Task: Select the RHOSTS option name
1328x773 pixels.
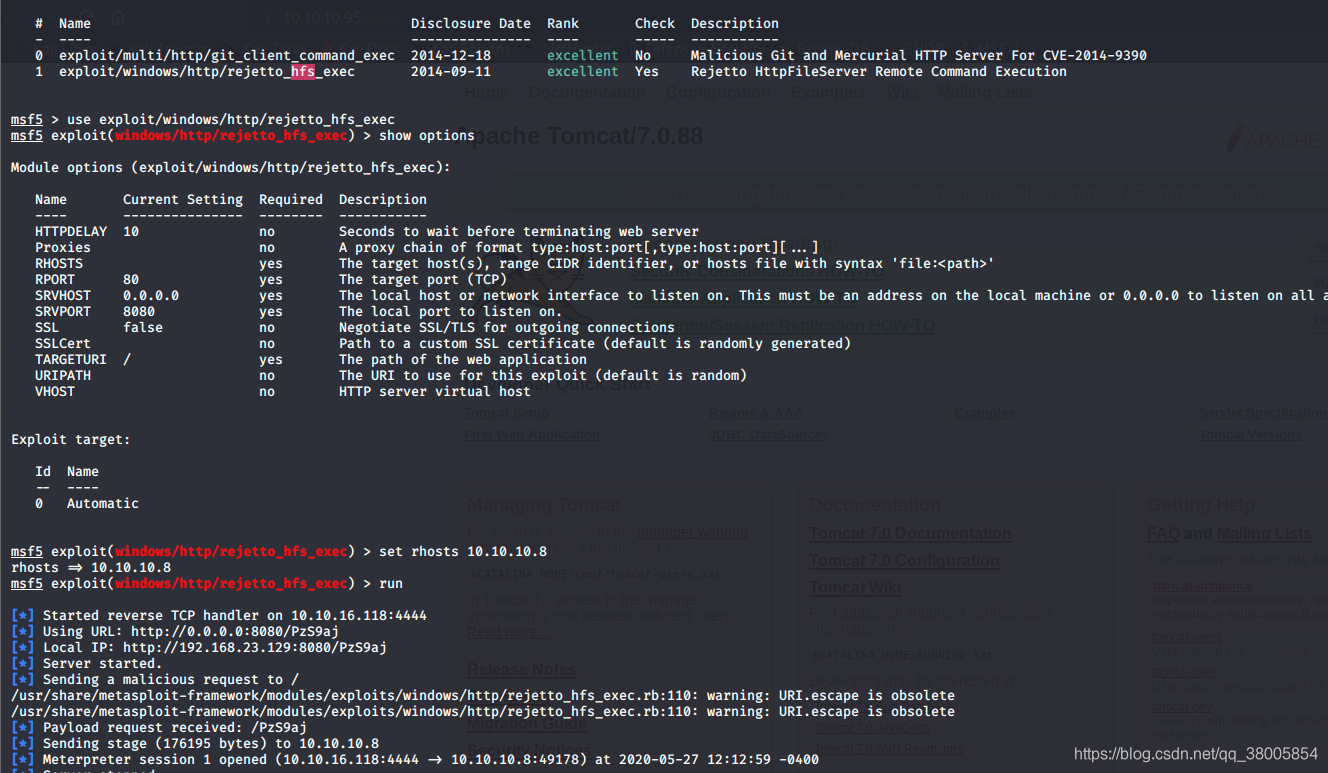Action: (59, 263)
